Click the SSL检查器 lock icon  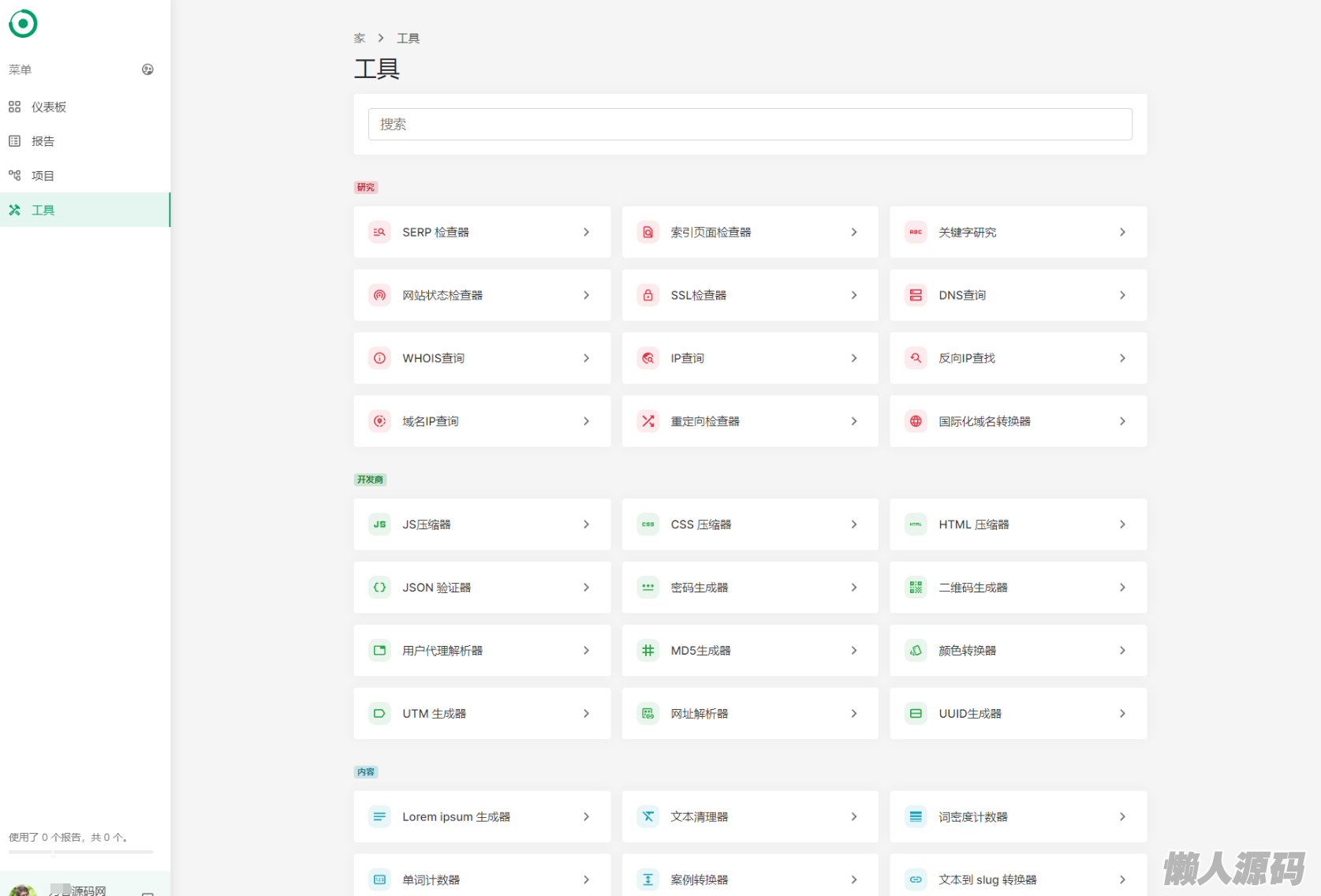647,295
